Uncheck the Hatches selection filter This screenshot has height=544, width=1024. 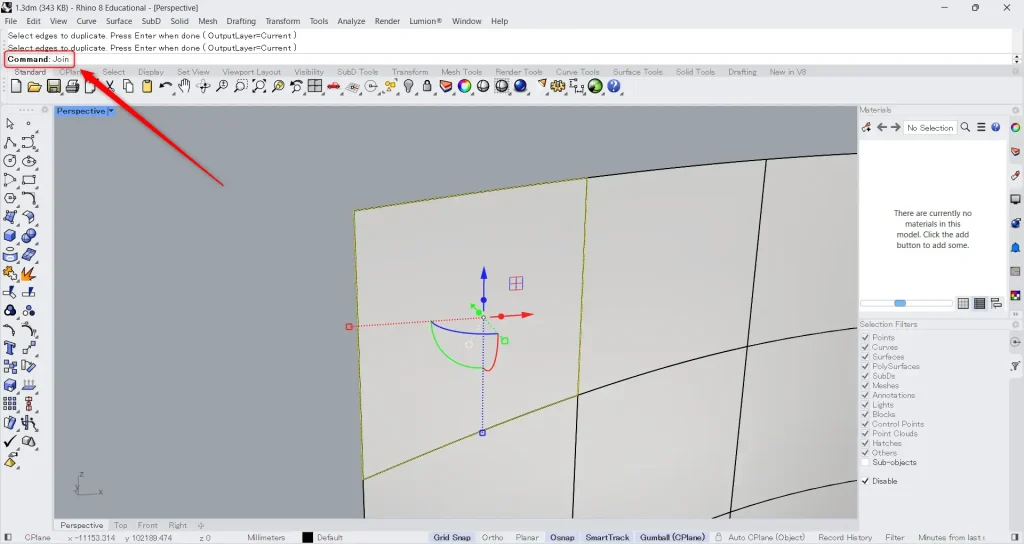point(865,443)
